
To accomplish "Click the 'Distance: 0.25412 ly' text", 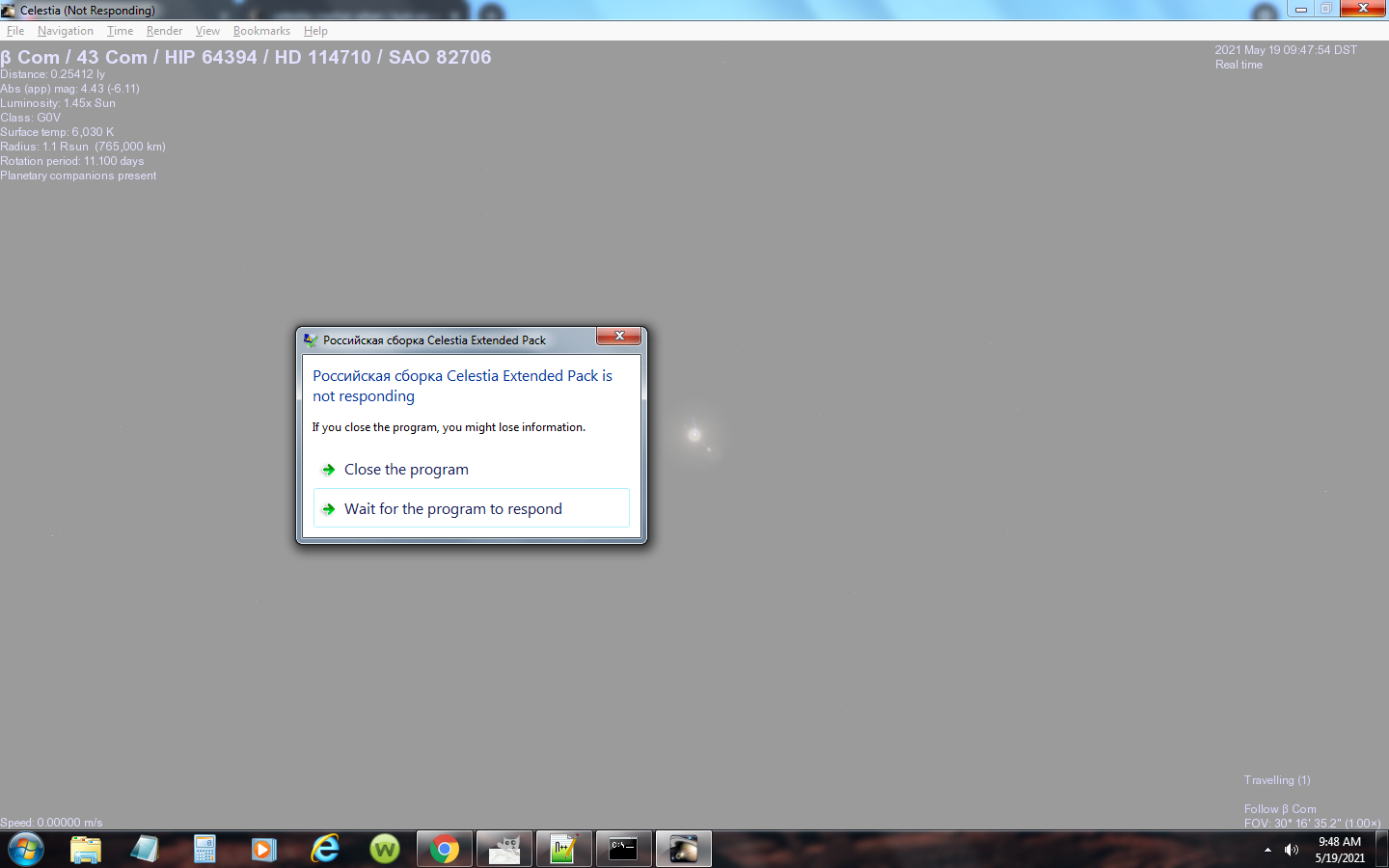I will pos(52,74).
